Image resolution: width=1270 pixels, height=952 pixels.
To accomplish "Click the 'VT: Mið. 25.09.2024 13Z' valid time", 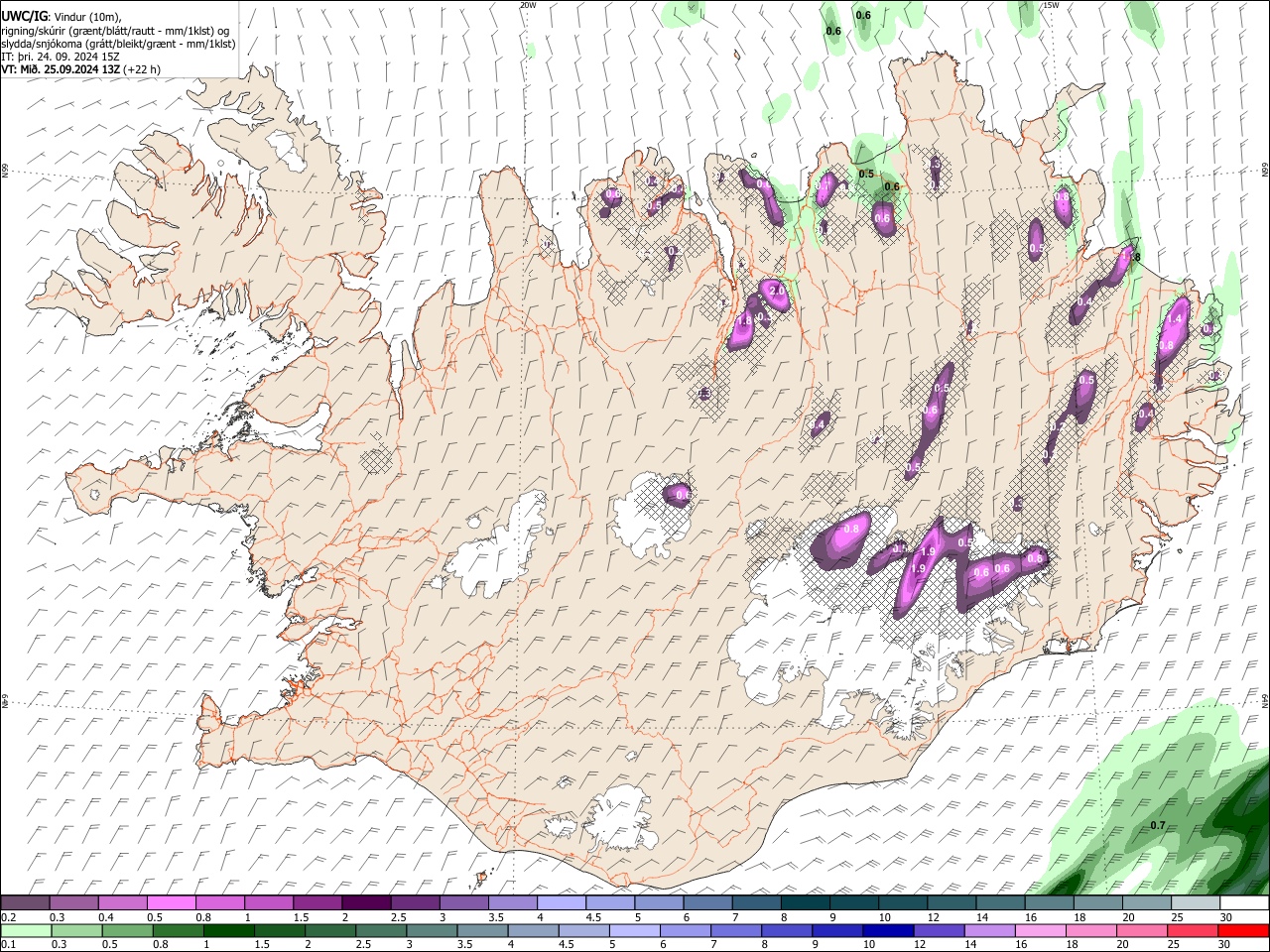I will pyautogui.click(x=62, y=69).
